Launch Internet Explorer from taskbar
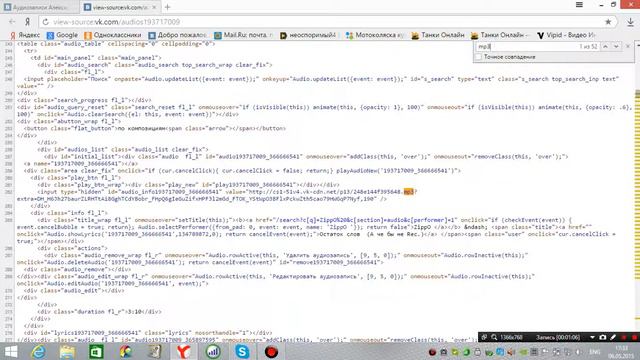 coord(38,351)
